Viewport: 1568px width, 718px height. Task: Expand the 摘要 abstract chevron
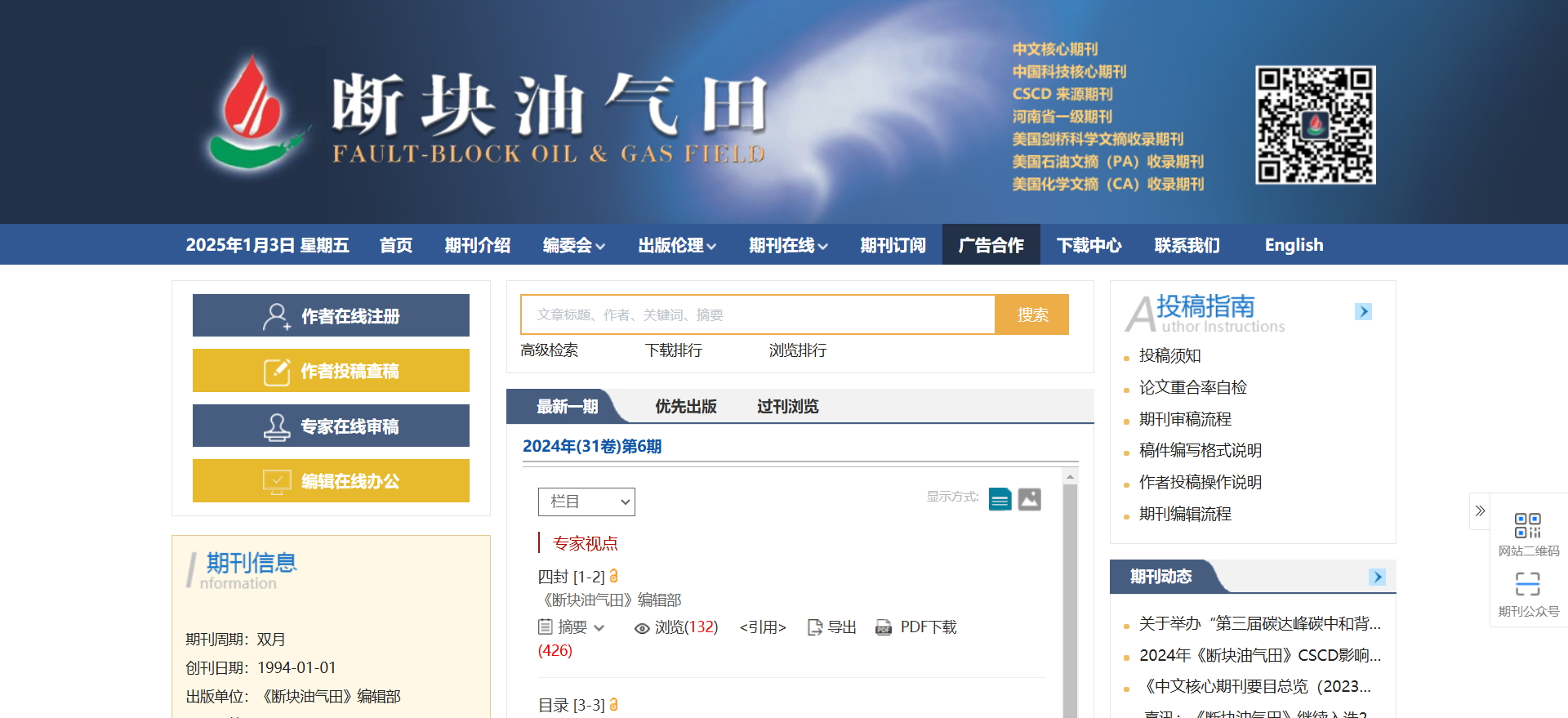pyautogui.click(x=599, y=628)
